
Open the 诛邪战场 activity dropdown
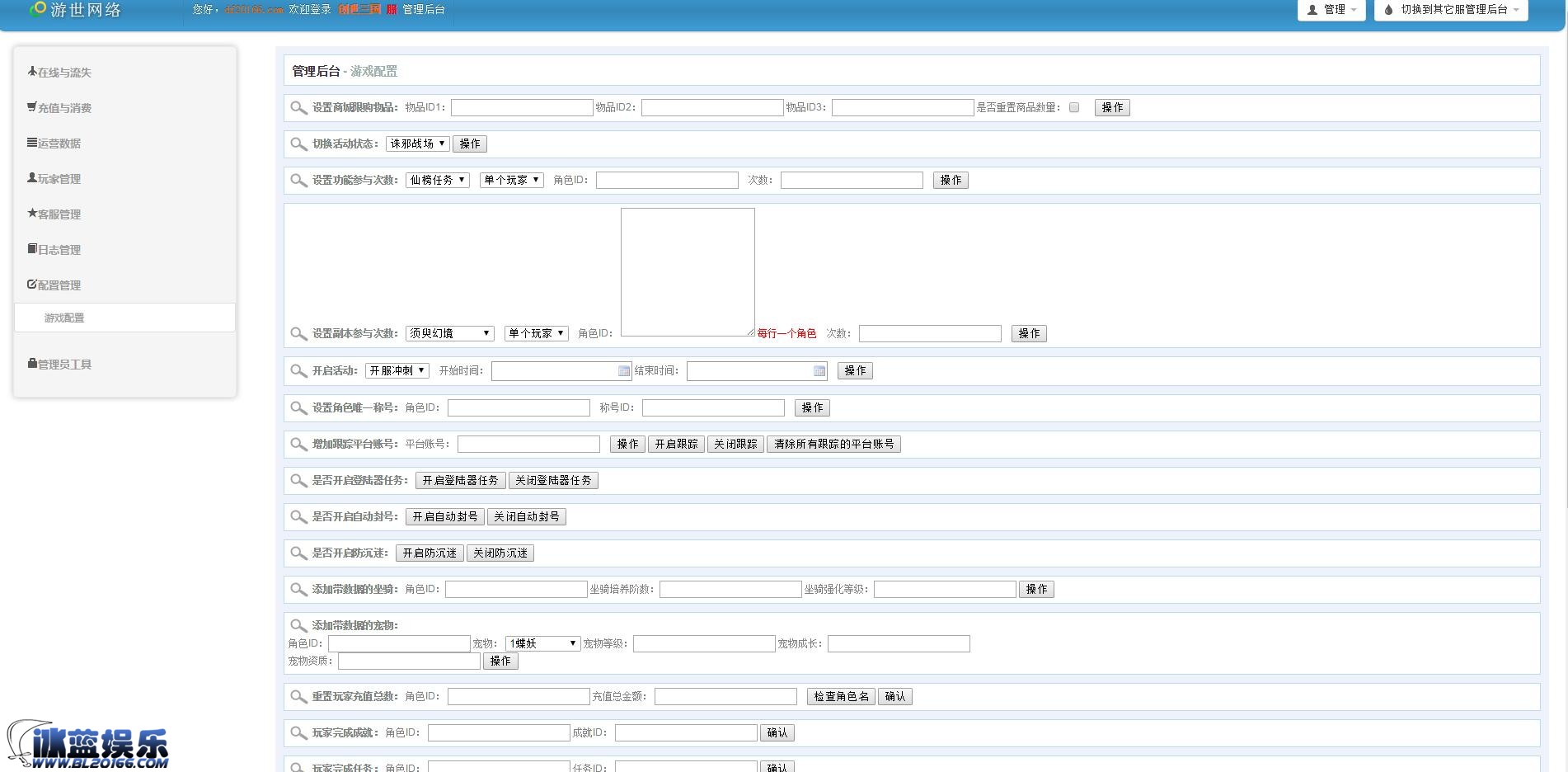tap(418, 144)
